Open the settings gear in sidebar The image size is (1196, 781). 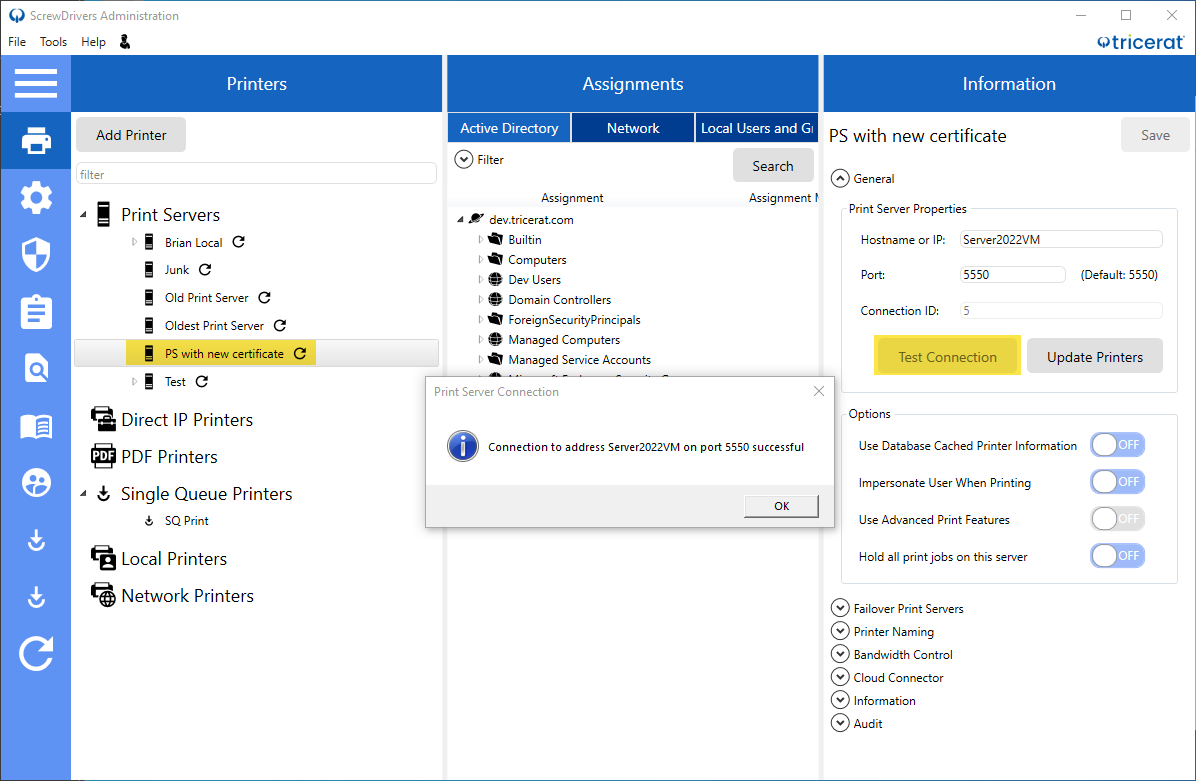[x=36, y=198]
